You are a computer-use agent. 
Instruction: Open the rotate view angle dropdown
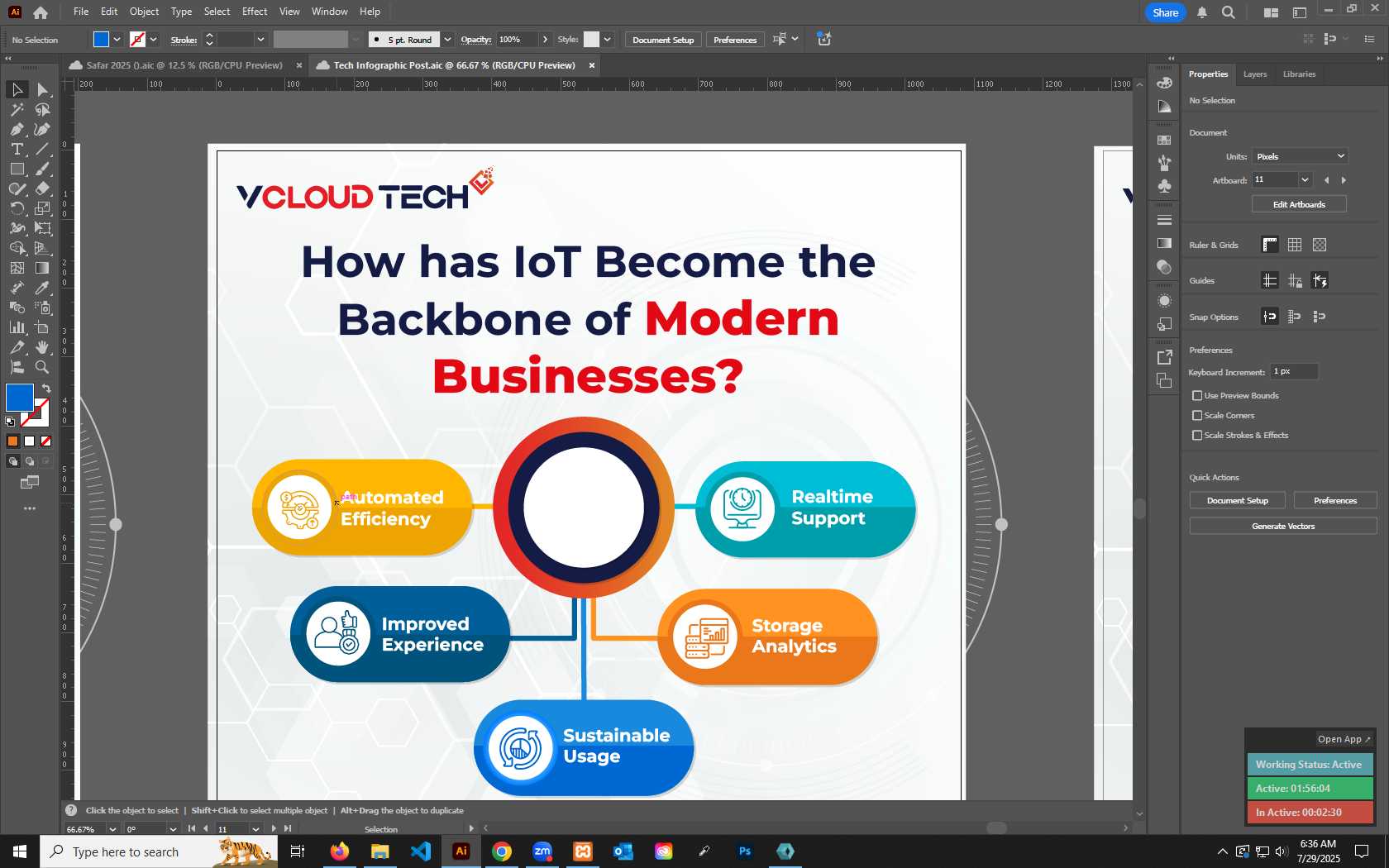(x=173, y=829)
